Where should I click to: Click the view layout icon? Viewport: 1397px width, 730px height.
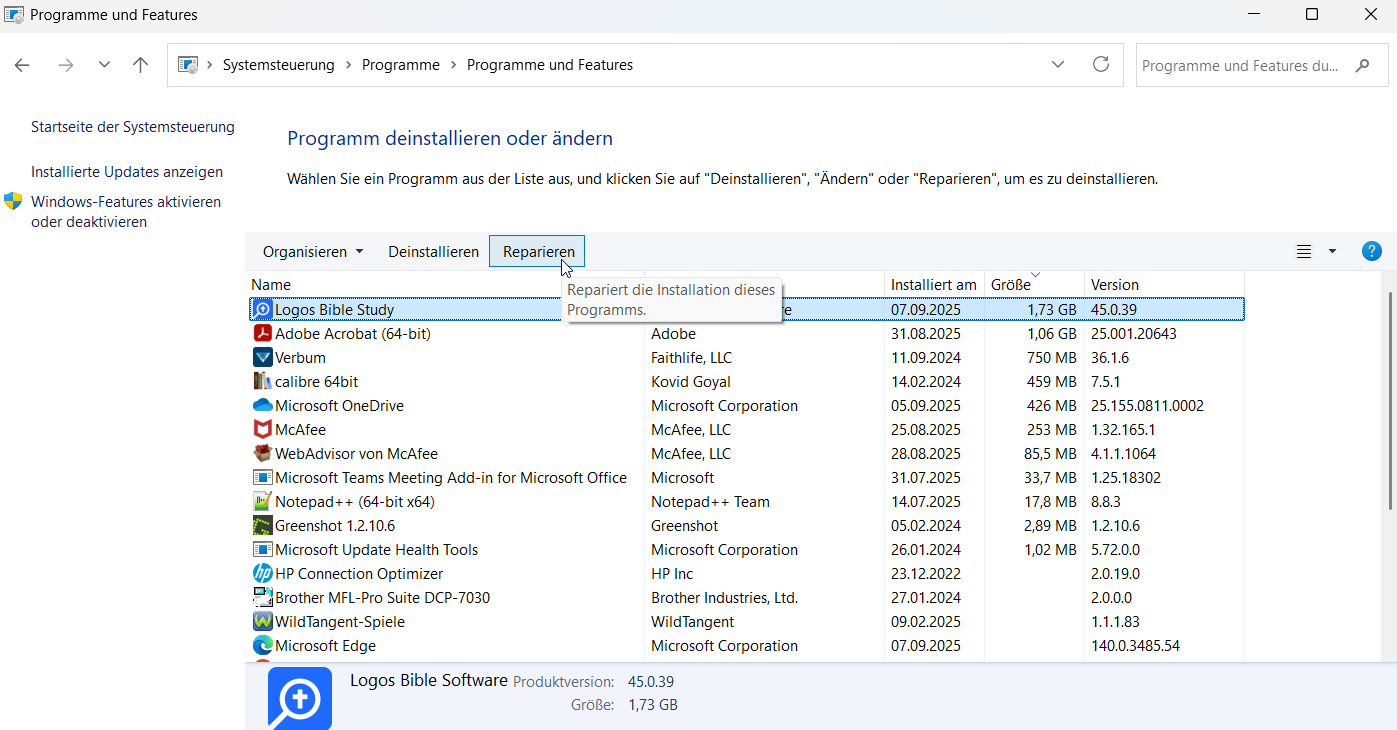1304,252
